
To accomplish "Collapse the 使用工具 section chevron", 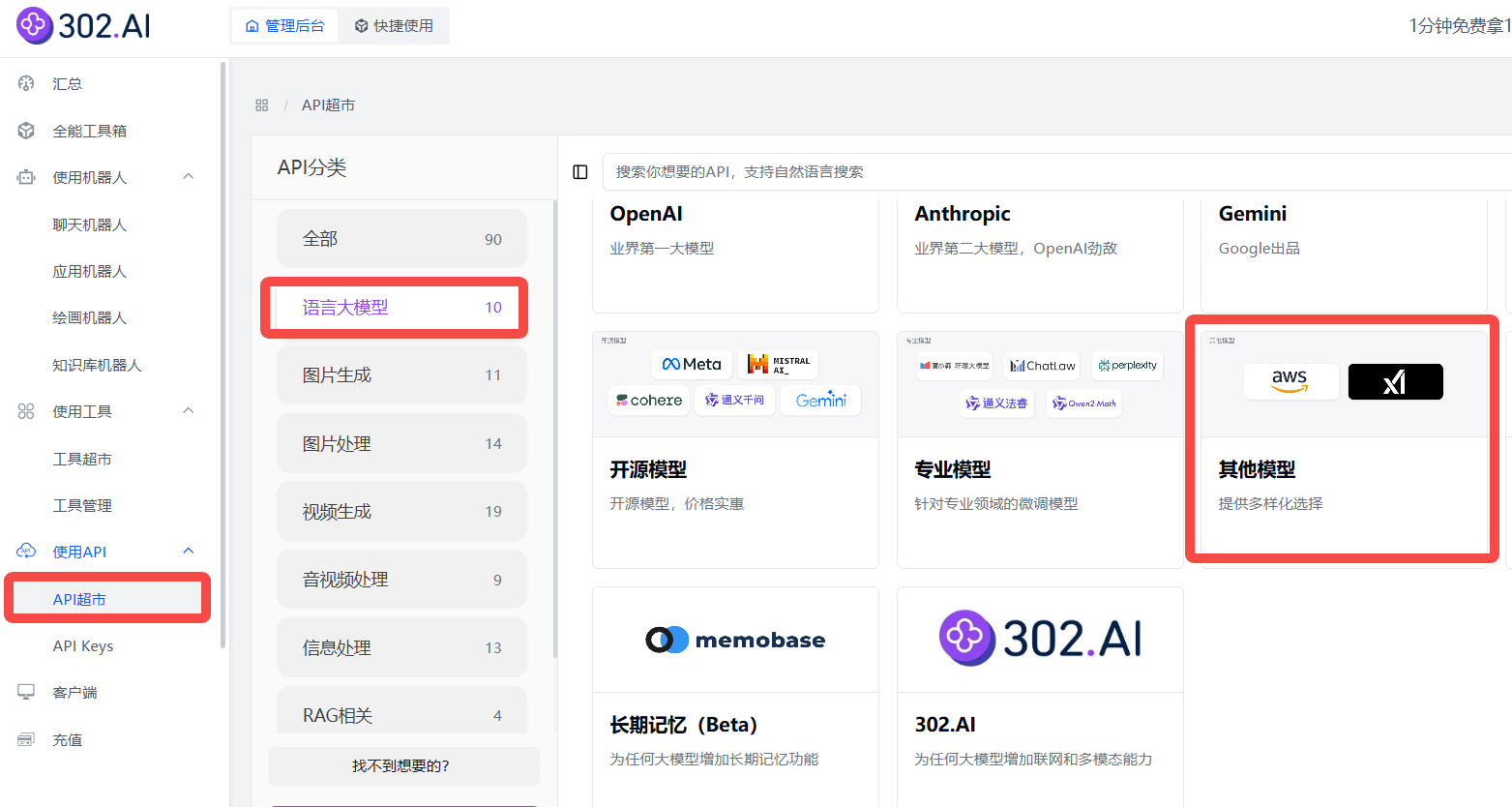I will (189, 410).
